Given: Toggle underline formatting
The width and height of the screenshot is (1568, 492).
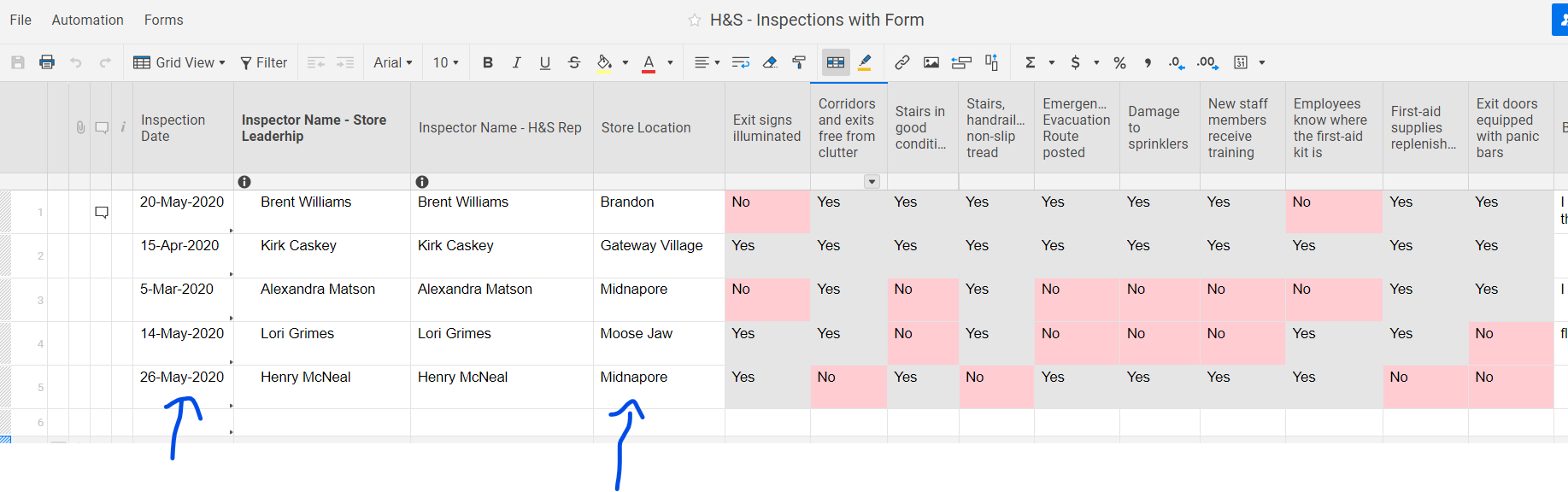Looking at the screenshot, I should point(545,62).
